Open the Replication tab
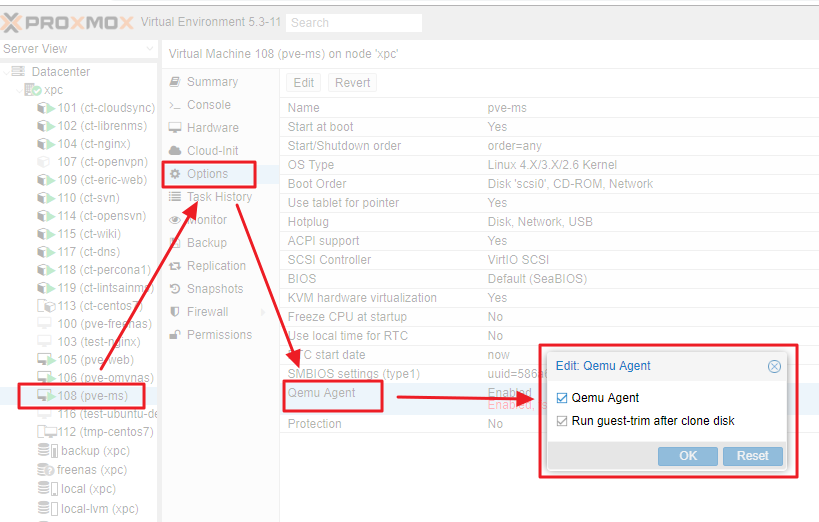Viewport: 819px width, 522px height. coord(220,265)
